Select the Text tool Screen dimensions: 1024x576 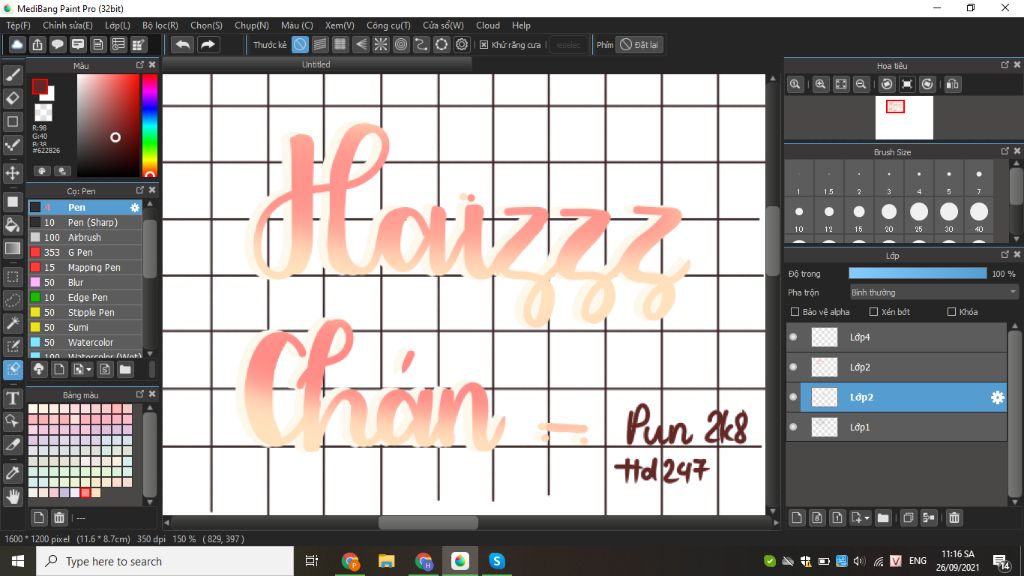(12, 398)
